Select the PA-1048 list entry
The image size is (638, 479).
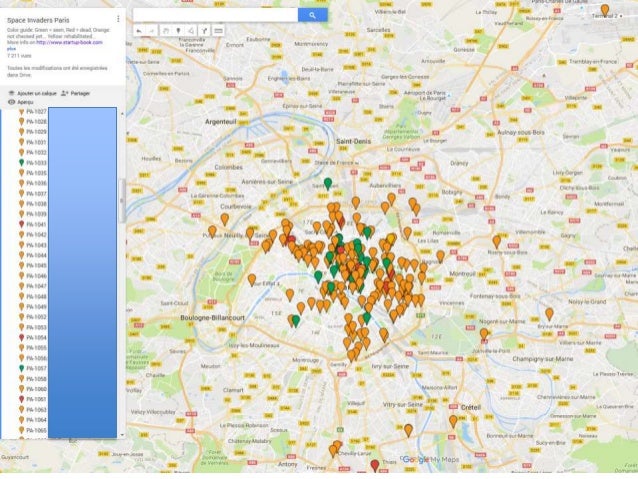[33, 296]
